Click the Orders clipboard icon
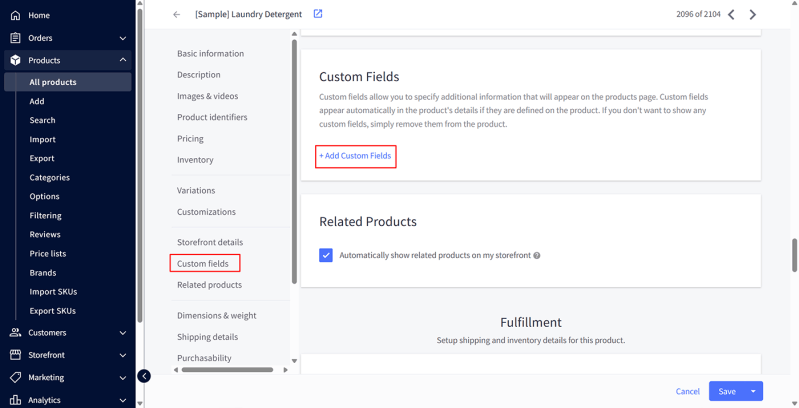Image resolution: width=799 pixels, height=408 pixels. tap(15, 38)
